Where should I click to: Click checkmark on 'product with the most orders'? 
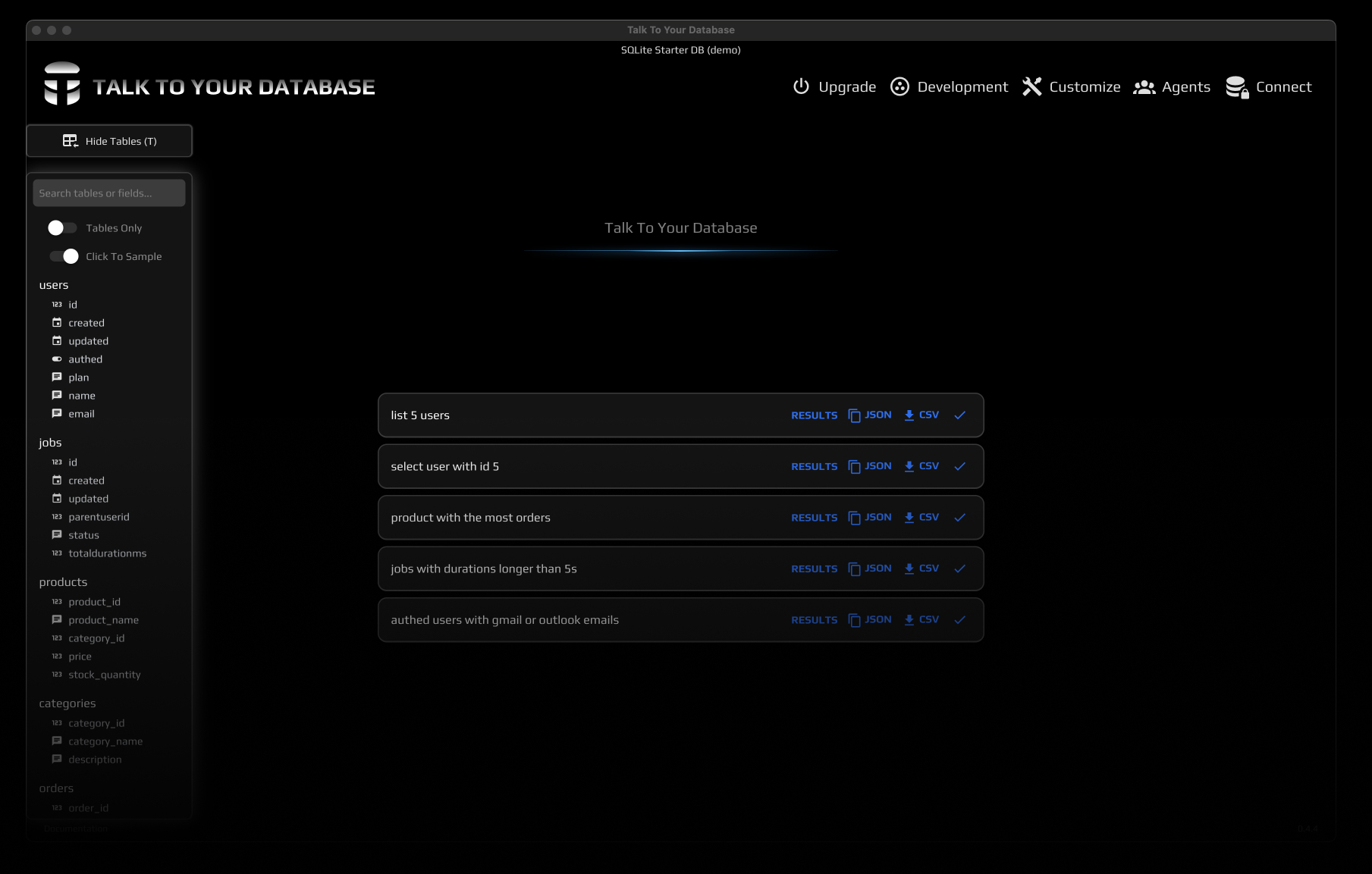point(959,518)
